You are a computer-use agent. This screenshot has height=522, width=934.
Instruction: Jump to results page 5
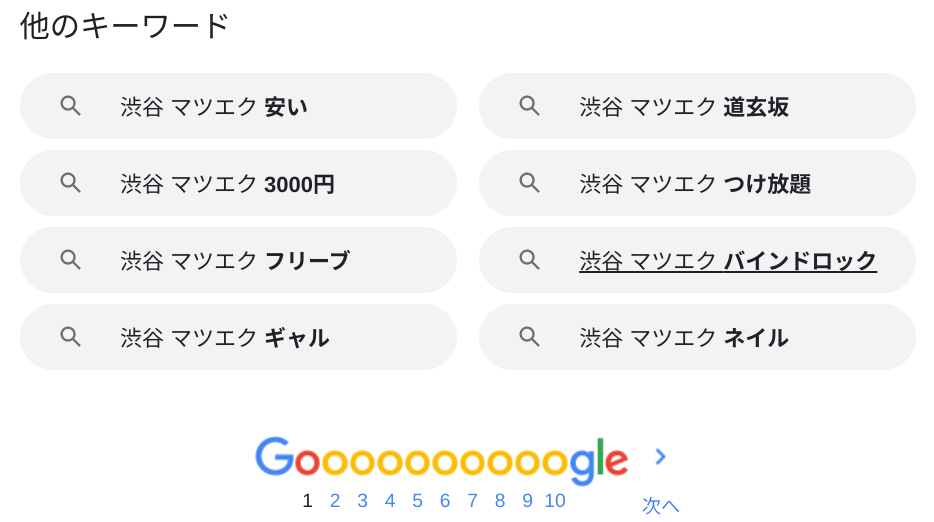click(x=417, y=501)
